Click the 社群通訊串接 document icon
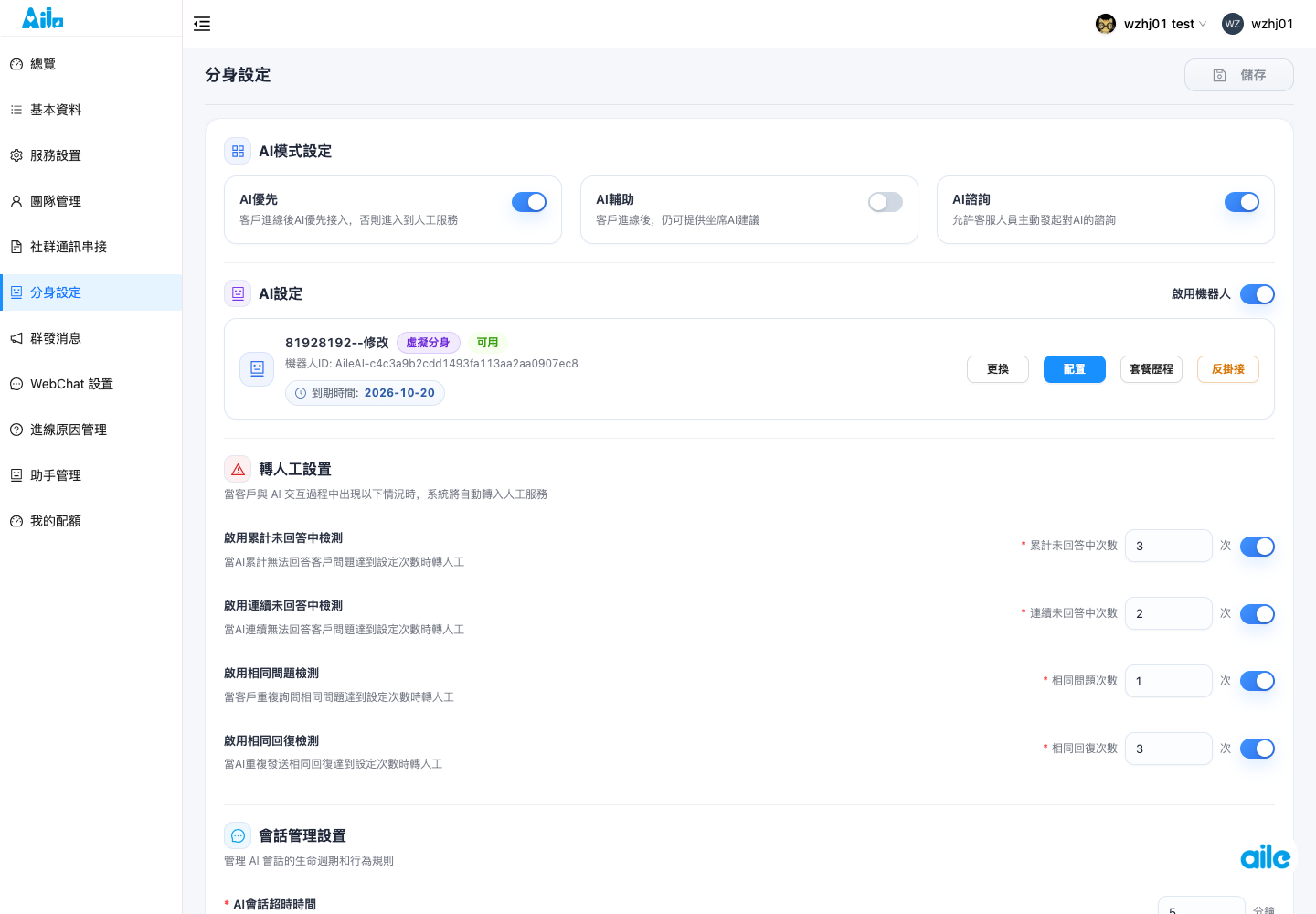 click(16, 247)
